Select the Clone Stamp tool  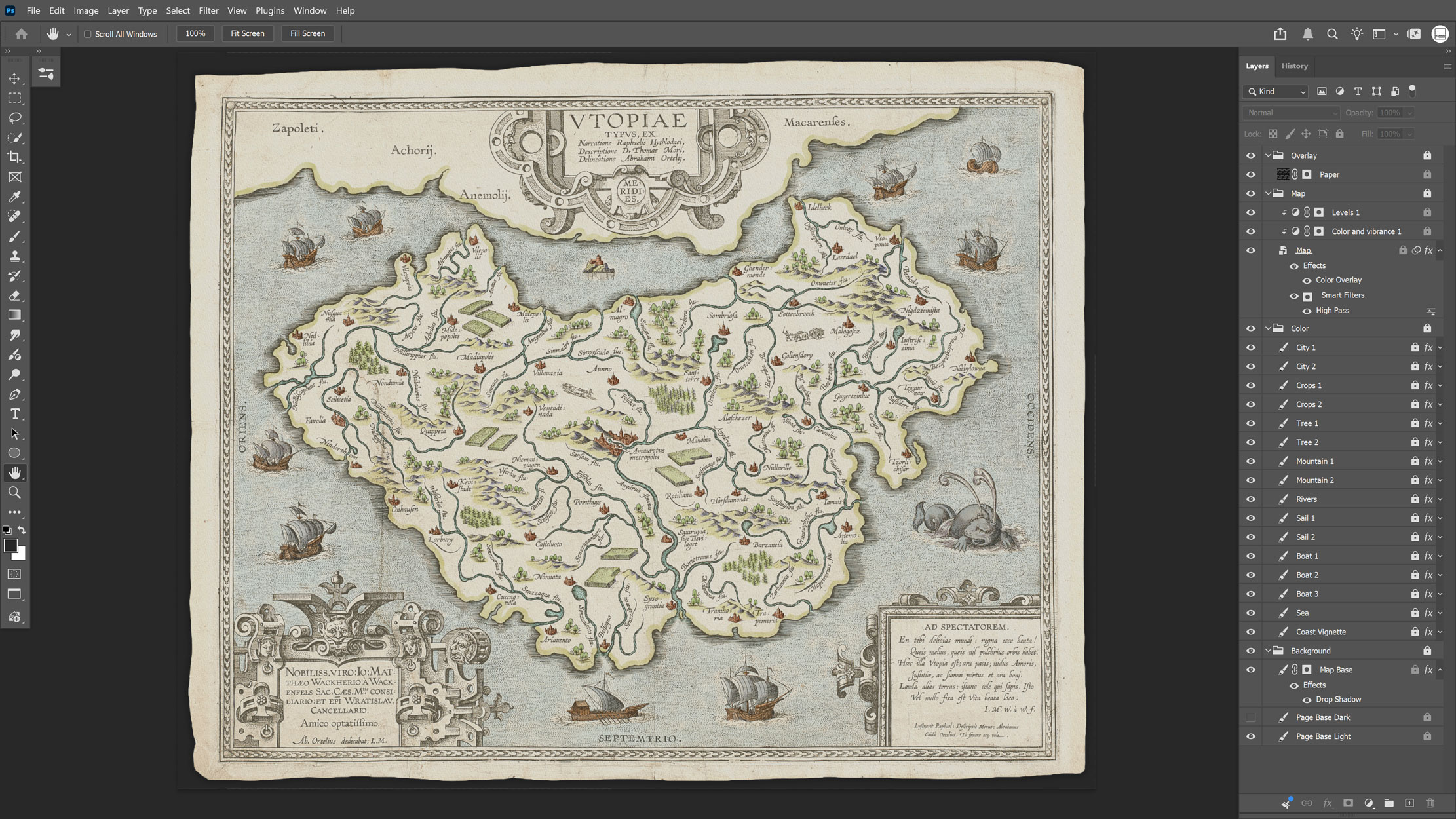(14, 256)
